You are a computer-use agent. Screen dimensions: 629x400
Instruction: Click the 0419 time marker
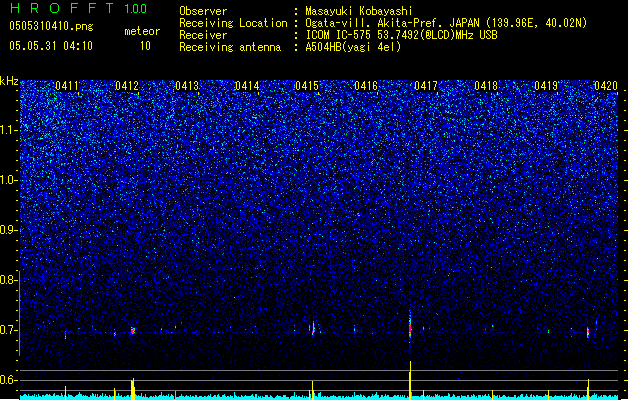(546, 86)
